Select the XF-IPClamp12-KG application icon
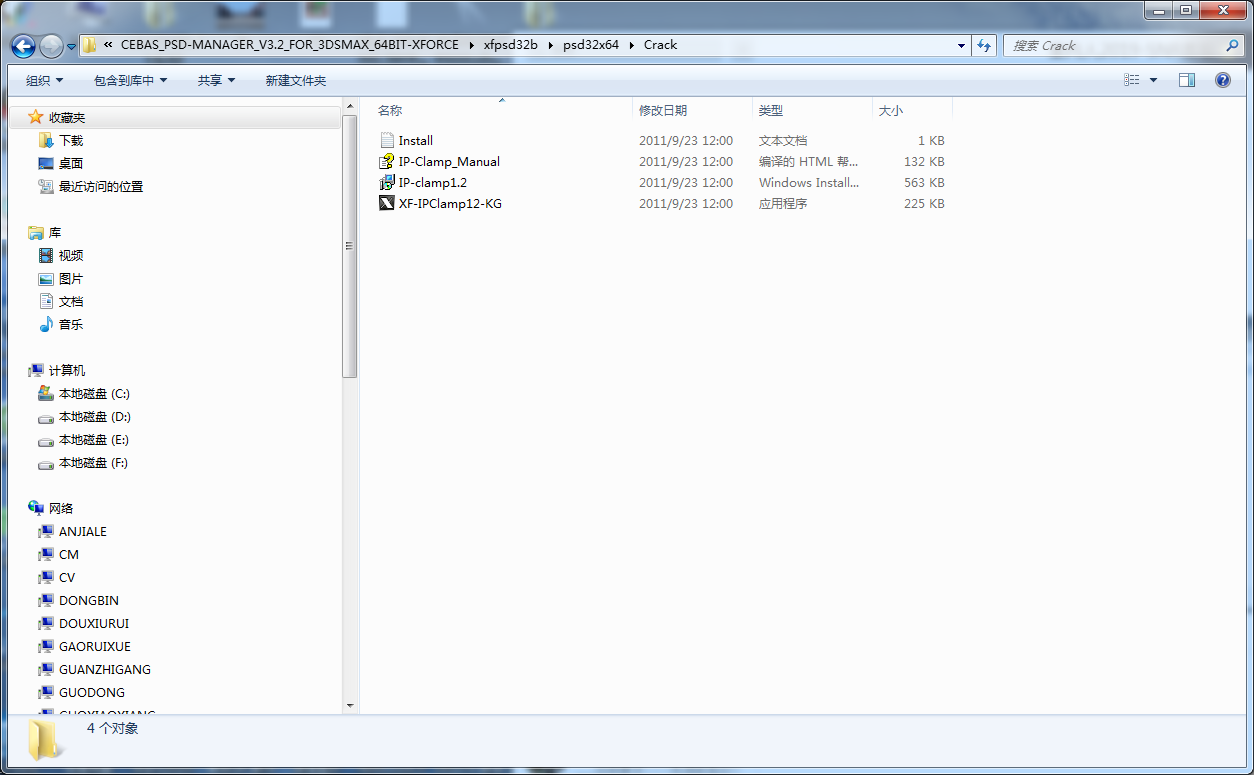 (387, 203)
